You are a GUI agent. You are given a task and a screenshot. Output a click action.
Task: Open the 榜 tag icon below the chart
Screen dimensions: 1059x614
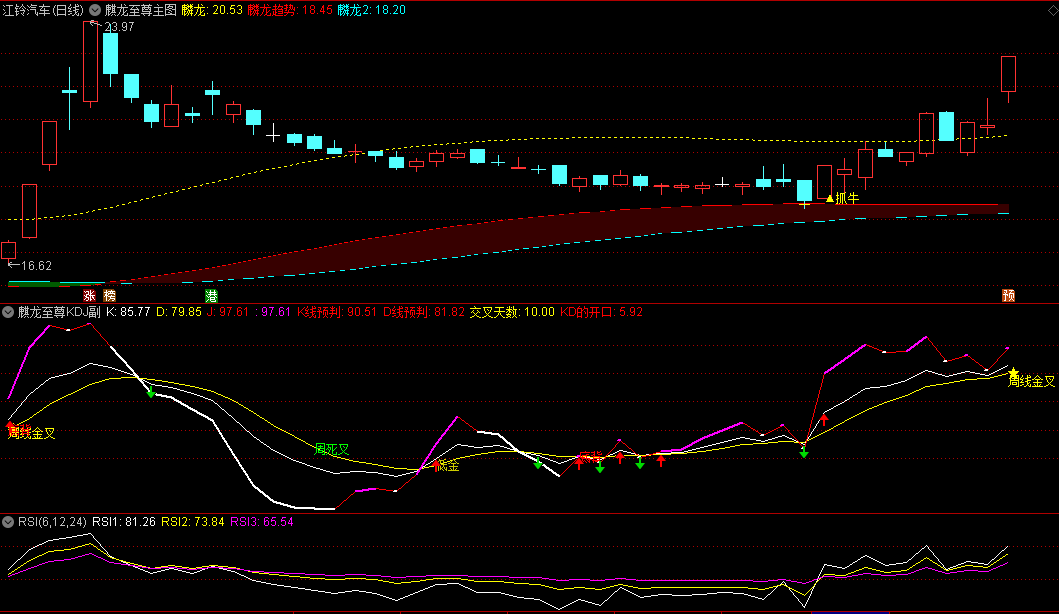[109, 296]
